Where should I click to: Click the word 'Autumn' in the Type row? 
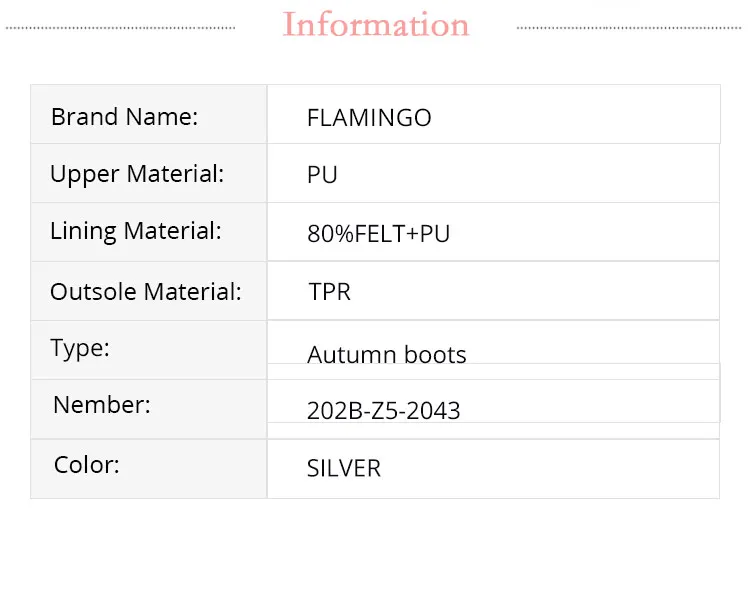tap(351, 355)
